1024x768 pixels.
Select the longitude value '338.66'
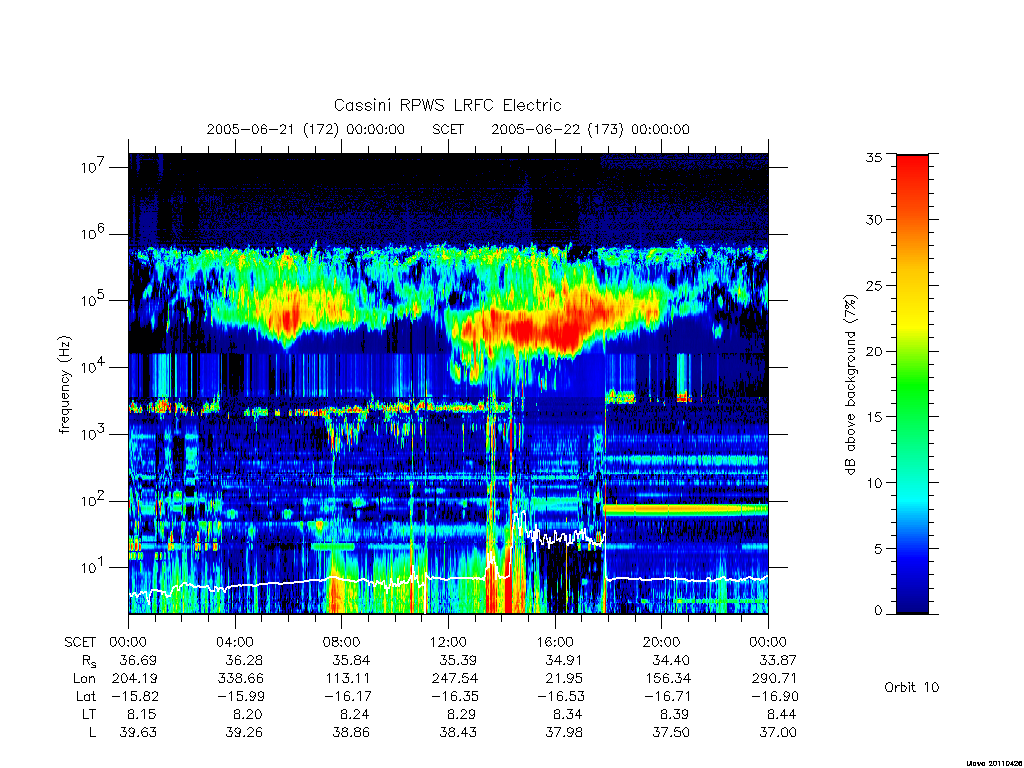click(x=240, y=678)
